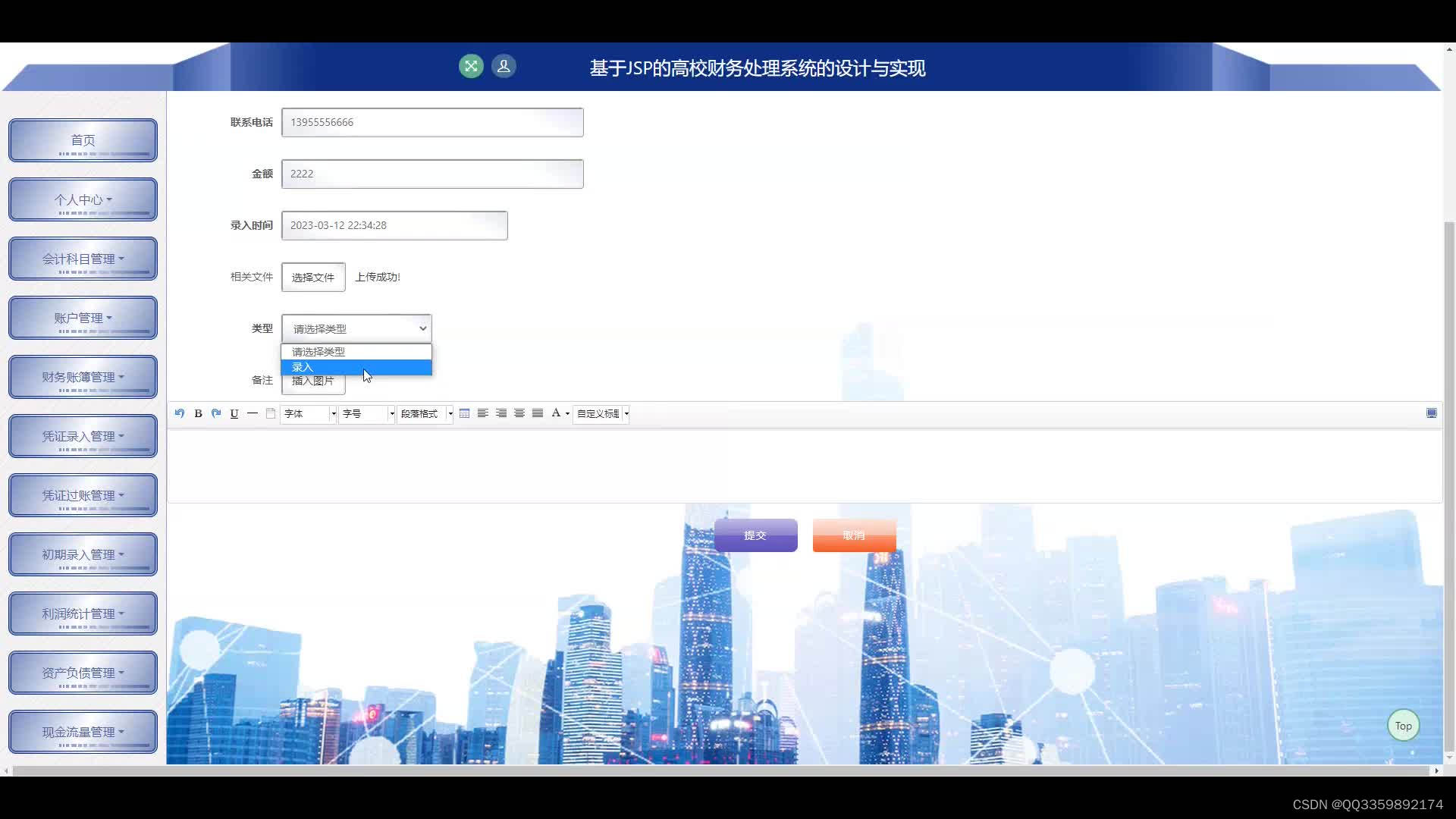1456x819 pixels.
Task: Expand the 凭证过账管理 sidebar menu
Action: coord(83,495)
